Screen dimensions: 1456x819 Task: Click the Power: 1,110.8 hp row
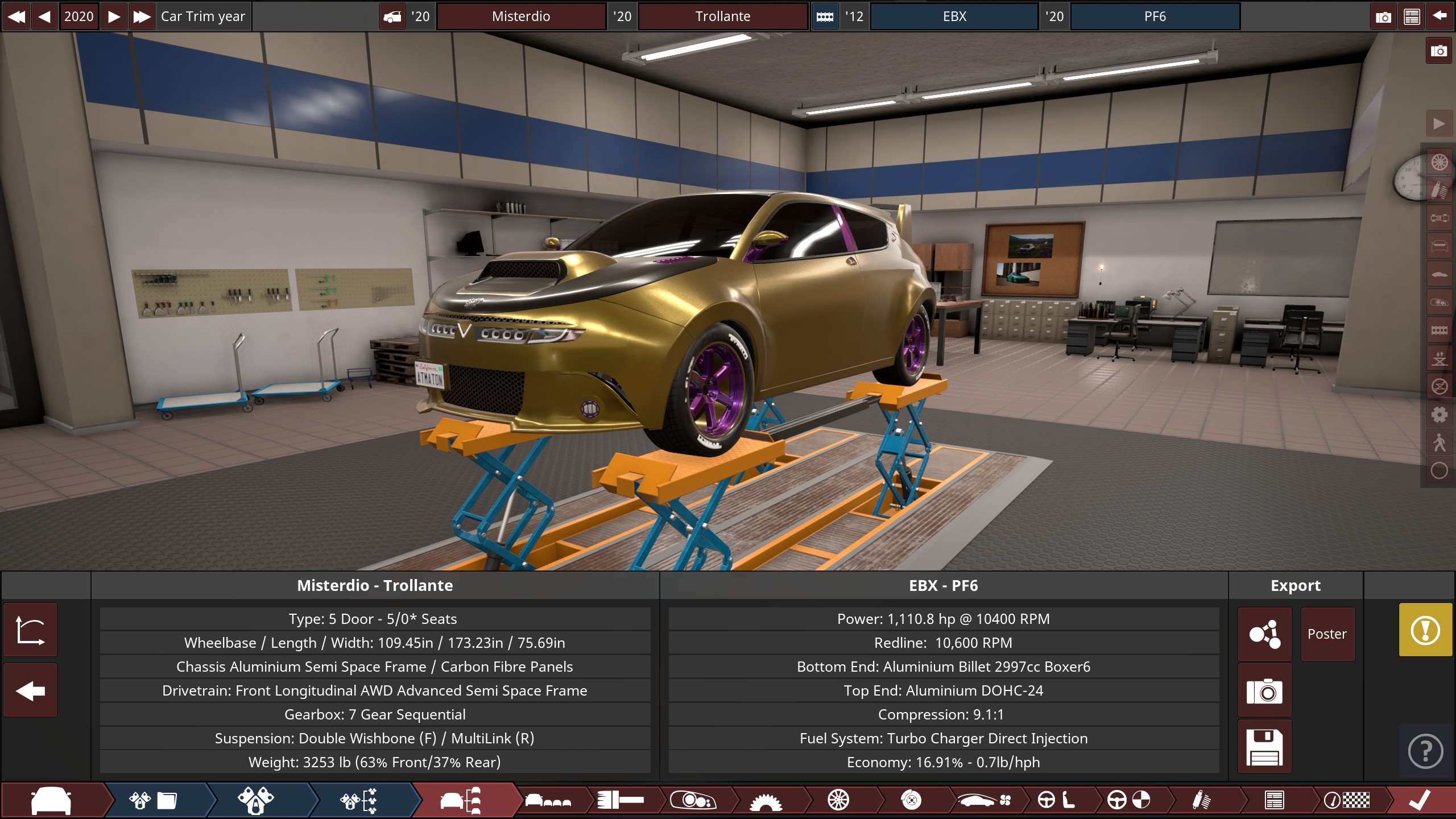(x=944, y=619)
